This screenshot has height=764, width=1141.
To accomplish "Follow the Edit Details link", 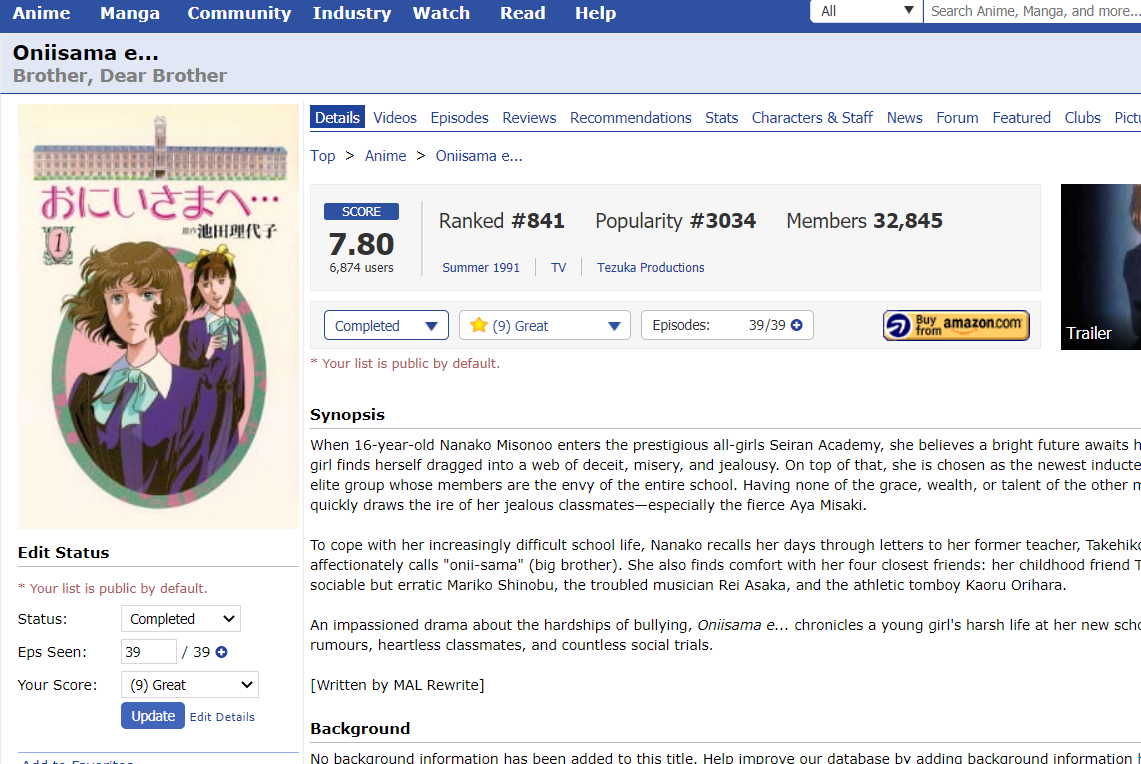I will tap(222, 717).
